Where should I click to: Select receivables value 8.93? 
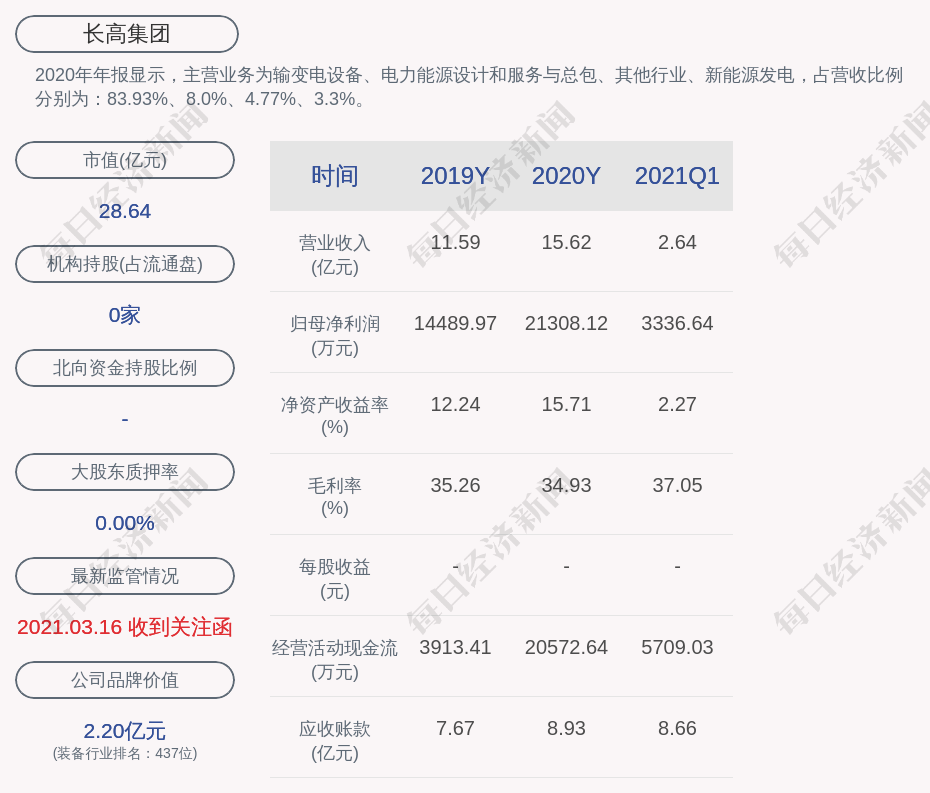tap(566, 728)
